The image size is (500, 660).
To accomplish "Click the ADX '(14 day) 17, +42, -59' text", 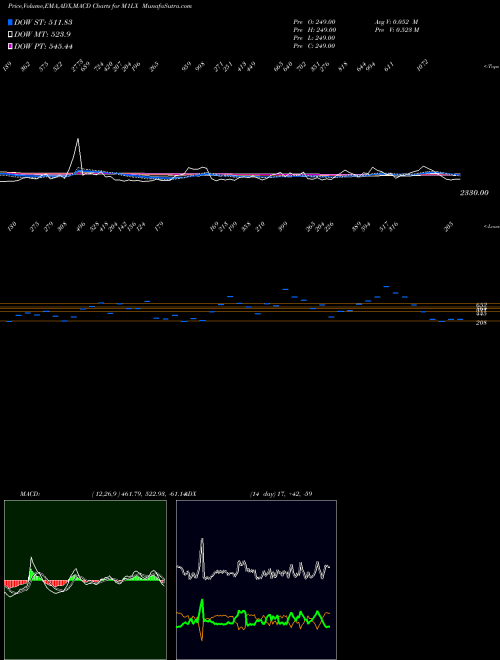I will [281, 494].
